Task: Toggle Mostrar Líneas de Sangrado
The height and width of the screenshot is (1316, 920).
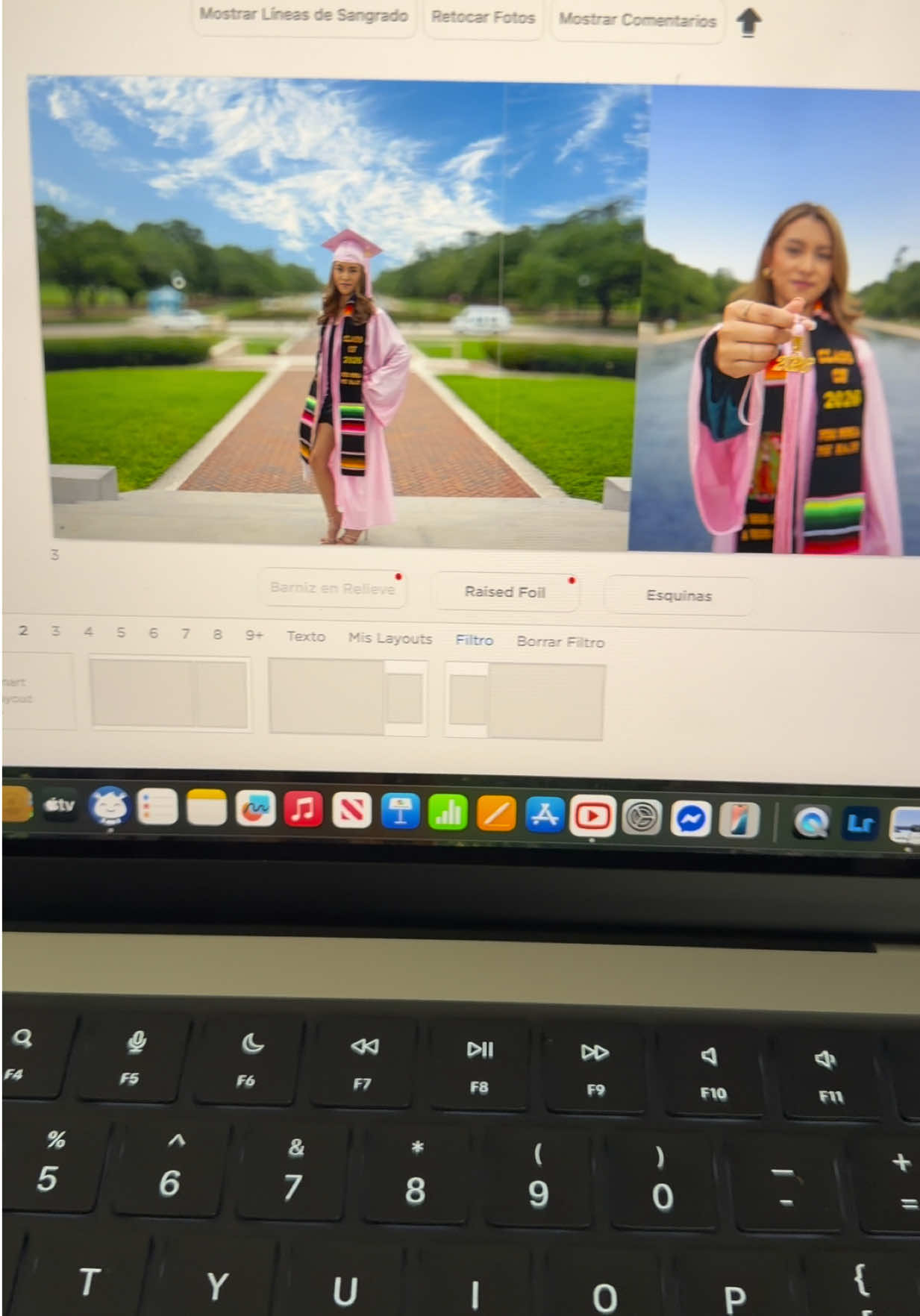Action: coord(304,16)
